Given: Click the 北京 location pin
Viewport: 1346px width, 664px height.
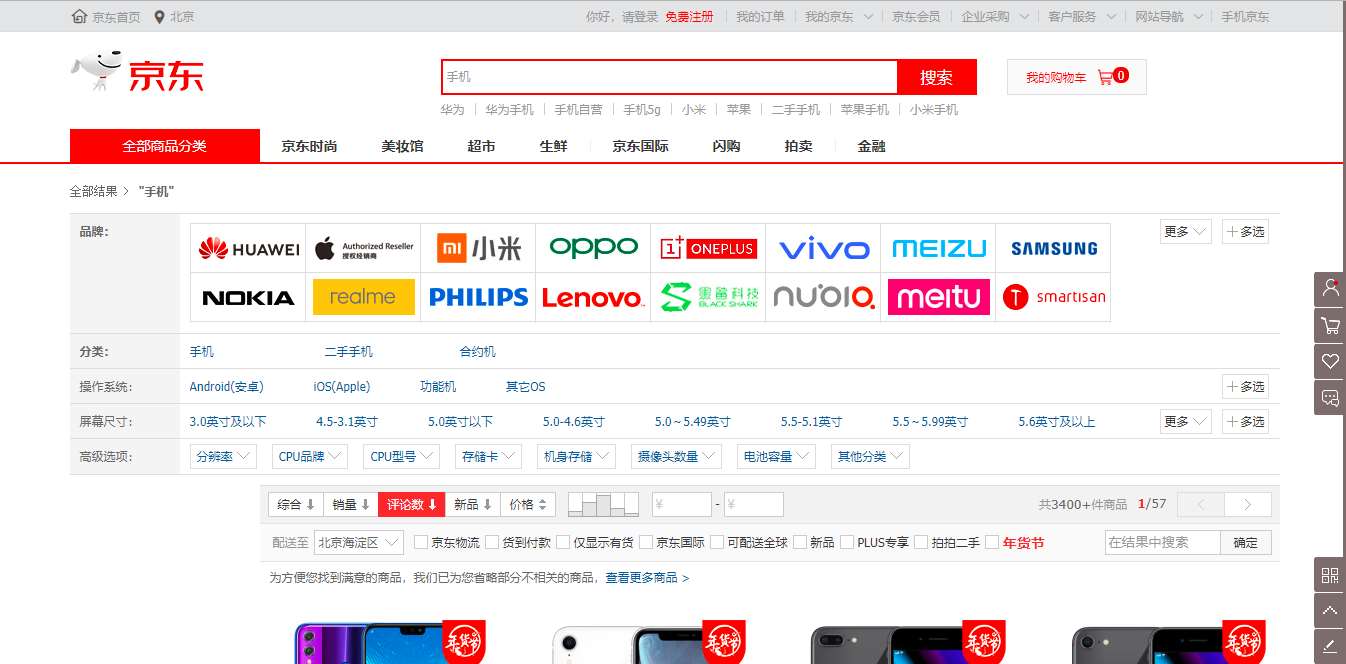Looking at the screenshot, I should click(160, 16).
